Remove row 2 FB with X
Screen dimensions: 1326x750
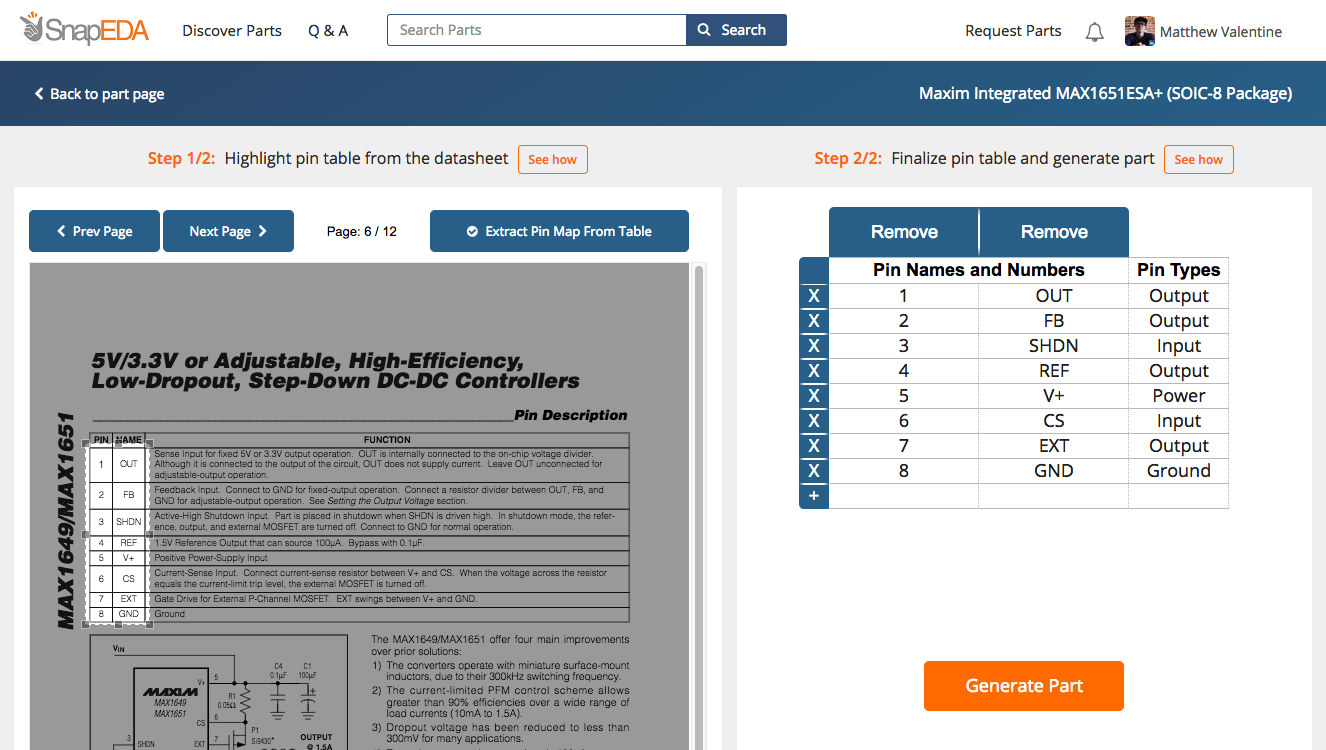(814, 321)
